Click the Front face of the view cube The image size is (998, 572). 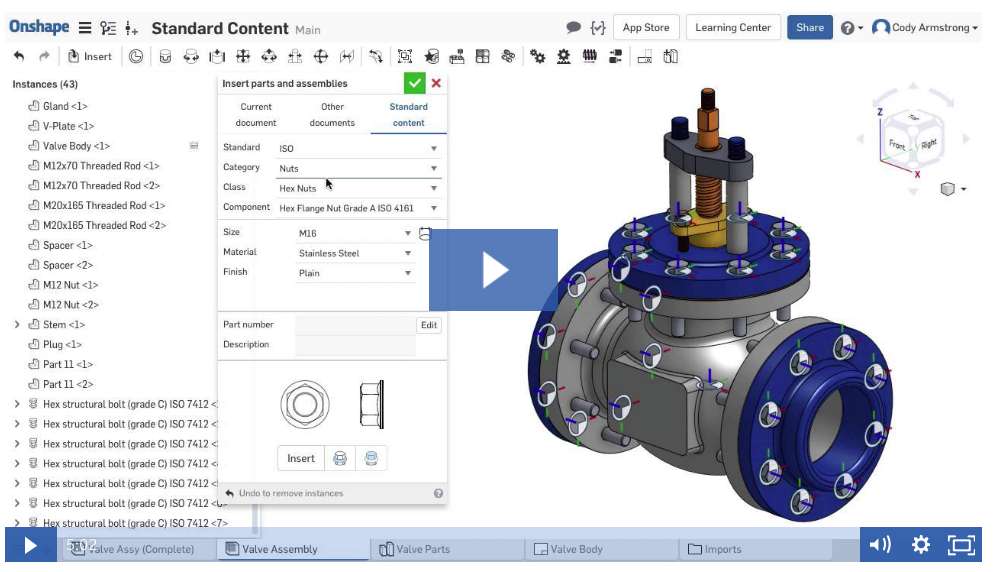tap(897, 146)
